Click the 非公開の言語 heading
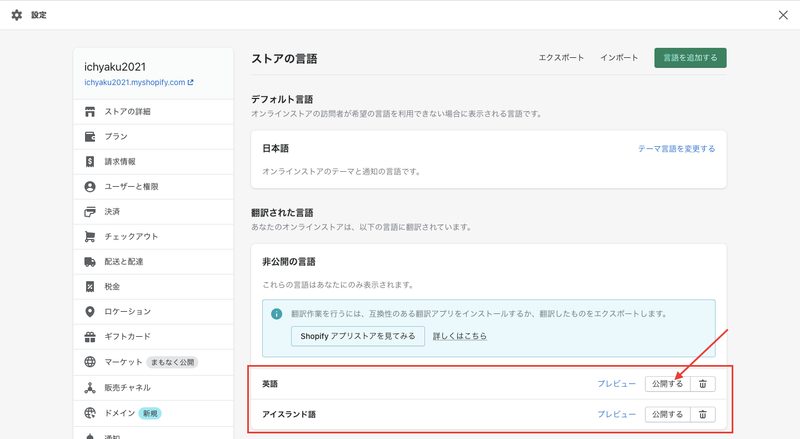 [x=289, y=262]
